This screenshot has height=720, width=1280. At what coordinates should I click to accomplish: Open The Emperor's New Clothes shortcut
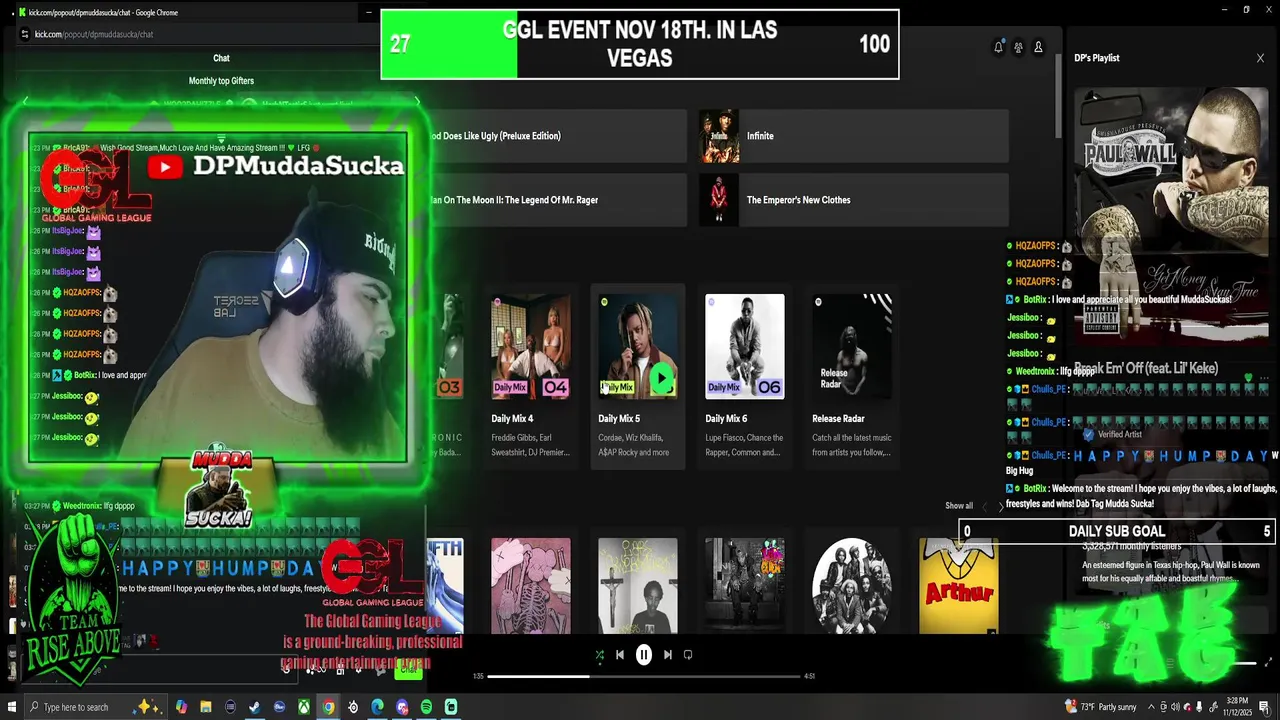853,200
